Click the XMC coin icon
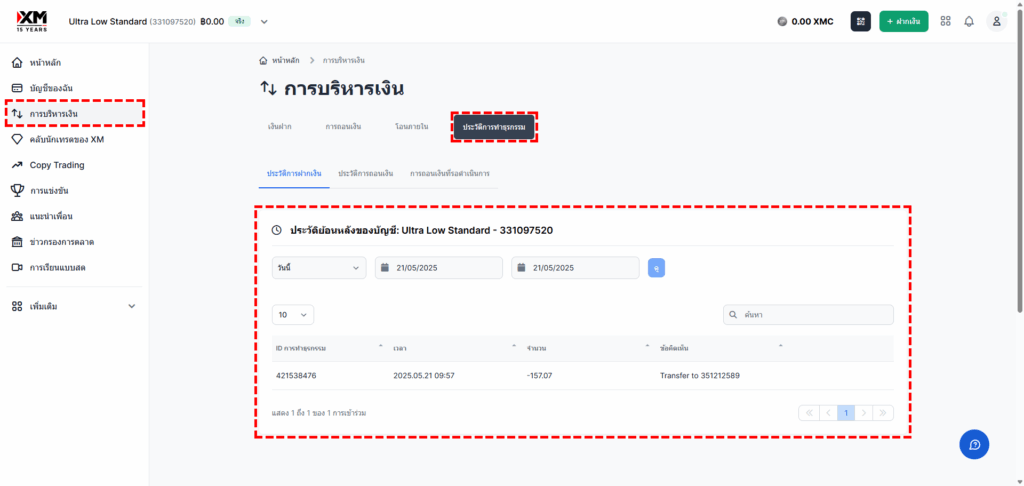The image size is (1024, 486). 782,22
